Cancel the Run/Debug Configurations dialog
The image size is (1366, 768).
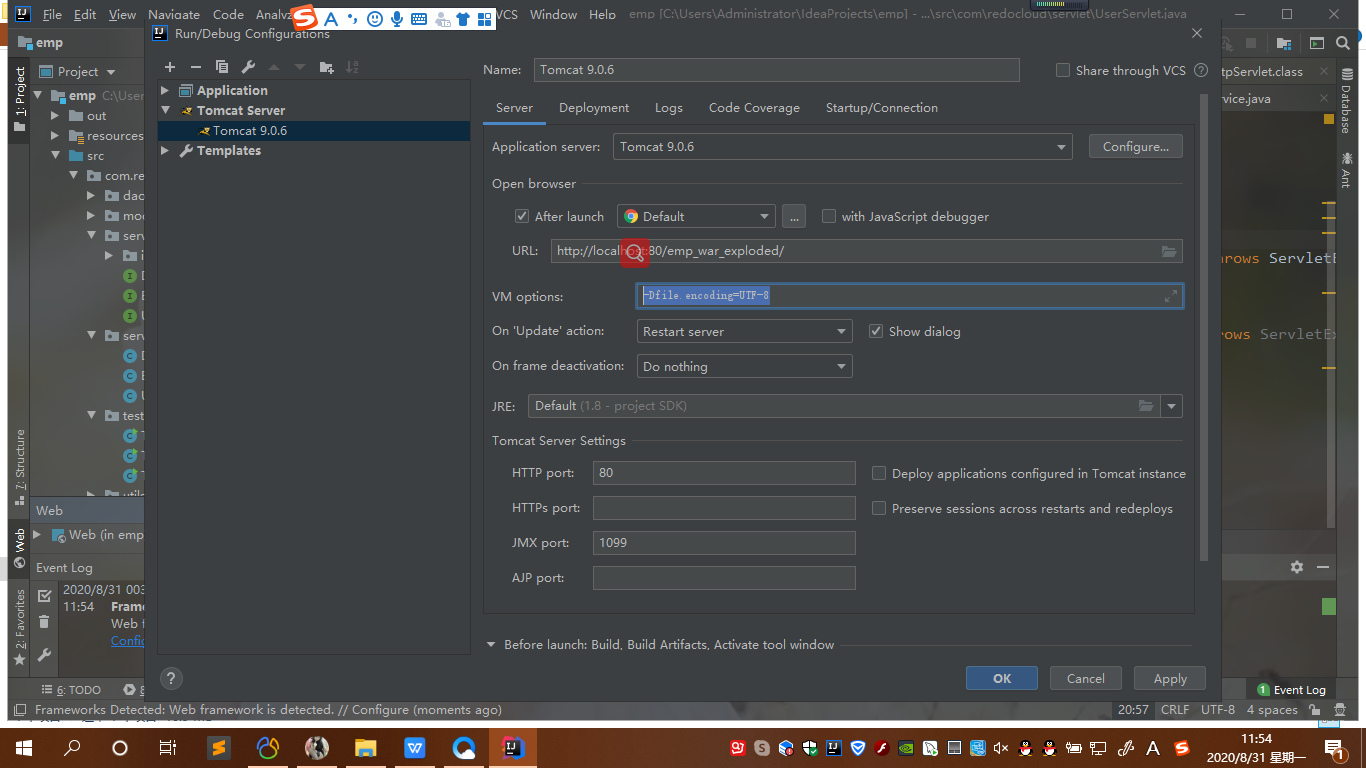[x=1086, y=678]
